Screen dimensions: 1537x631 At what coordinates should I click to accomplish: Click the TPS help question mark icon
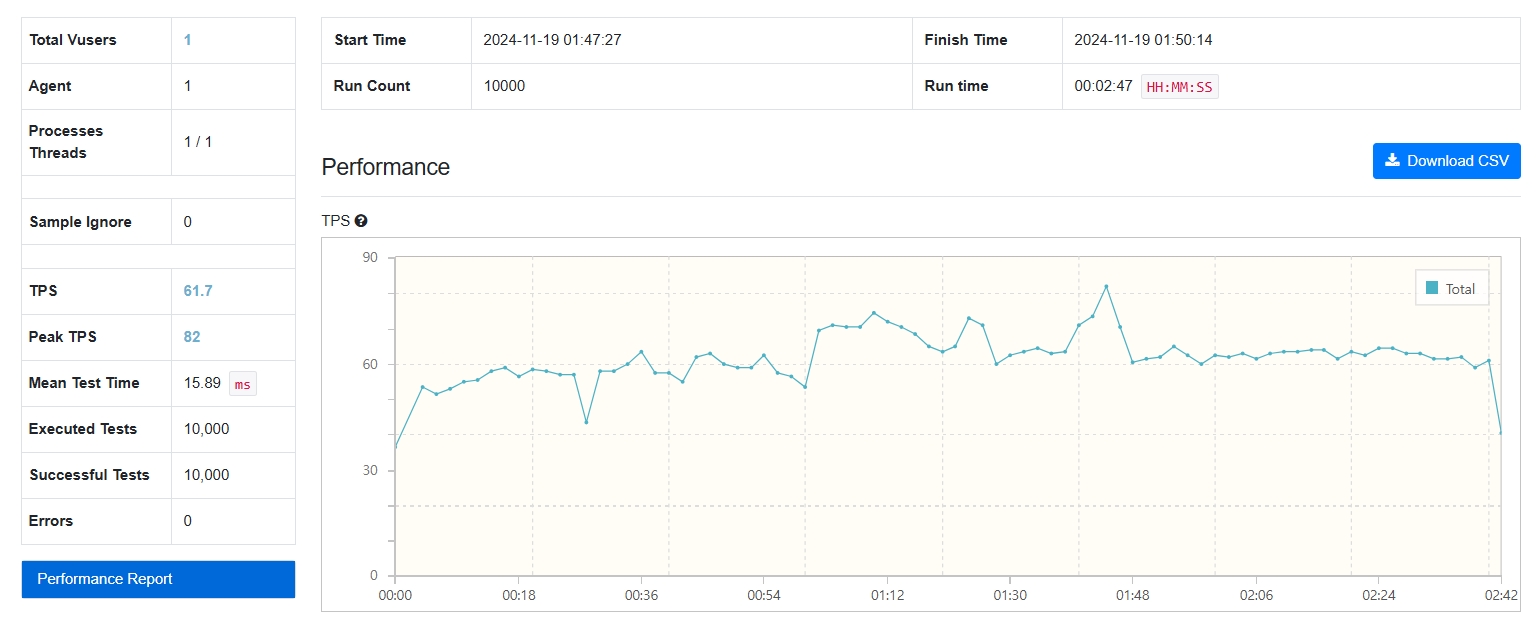[x=361, y=221]
